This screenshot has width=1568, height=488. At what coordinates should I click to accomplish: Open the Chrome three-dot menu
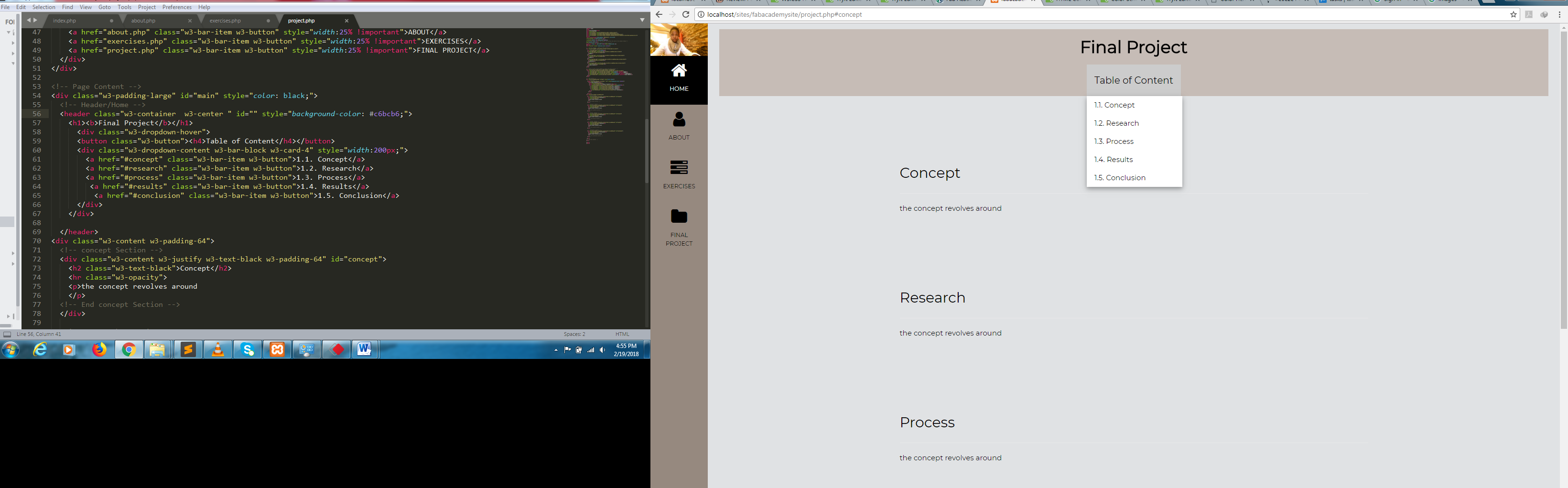coord(1559,15)
